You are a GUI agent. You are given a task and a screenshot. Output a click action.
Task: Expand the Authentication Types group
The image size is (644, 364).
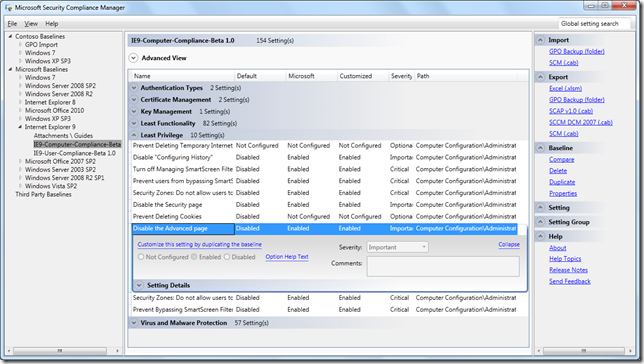pos(133,88)
